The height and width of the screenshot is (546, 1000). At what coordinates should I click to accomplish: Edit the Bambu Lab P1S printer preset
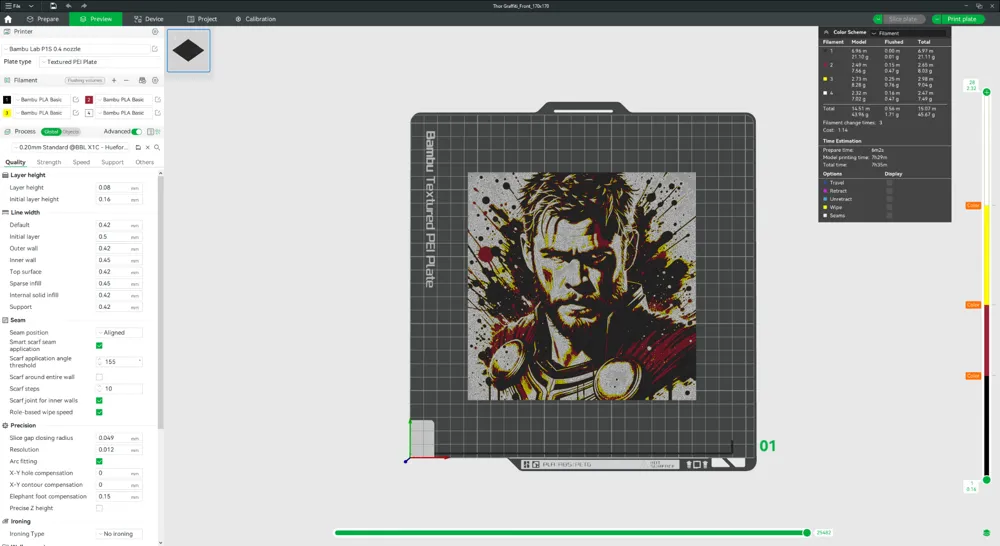[155, 48]
